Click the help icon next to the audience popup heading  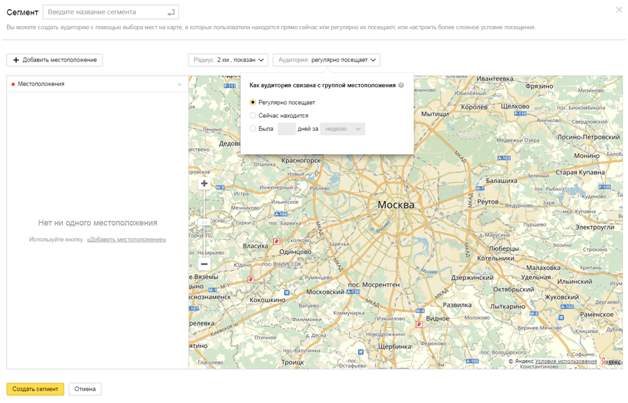401,85
